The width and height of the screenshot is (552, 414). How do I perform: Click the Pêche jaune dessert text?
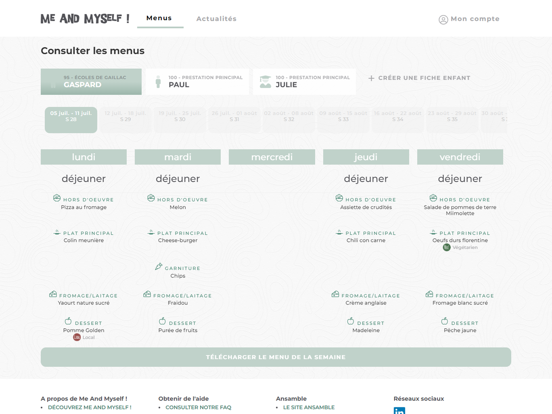coord(460,330)
